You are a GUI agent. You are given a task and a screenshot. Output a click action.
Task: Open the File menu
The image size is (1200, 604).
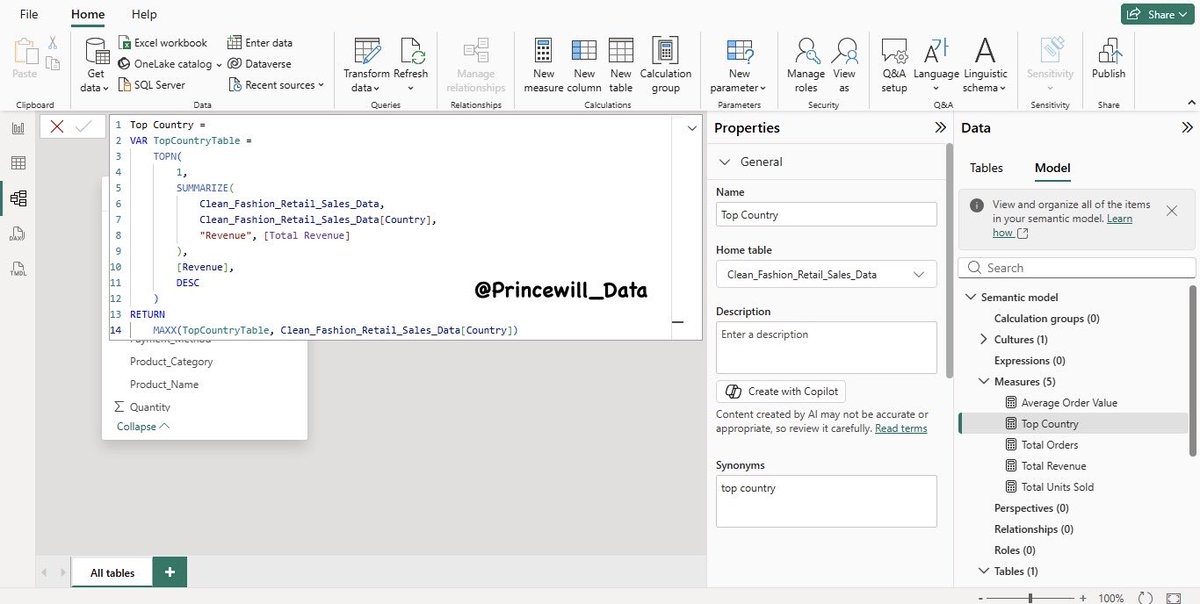tap(29, 15)
